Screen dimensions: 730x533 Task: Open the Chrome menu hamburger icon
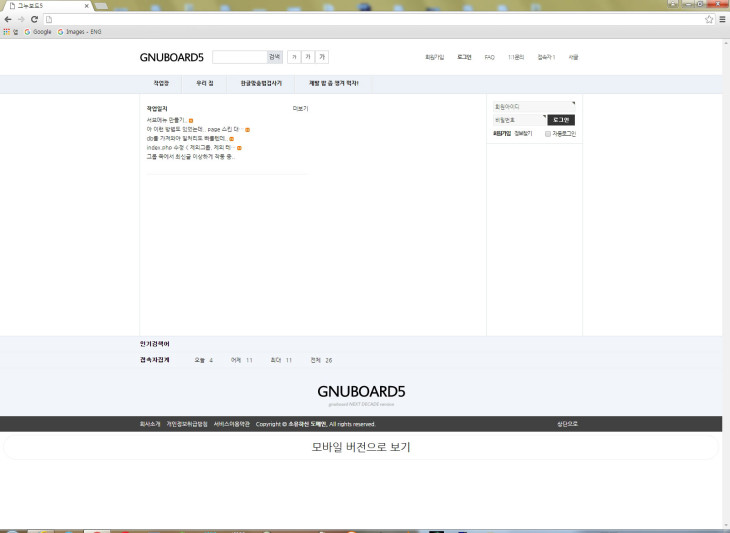(722, 19)
